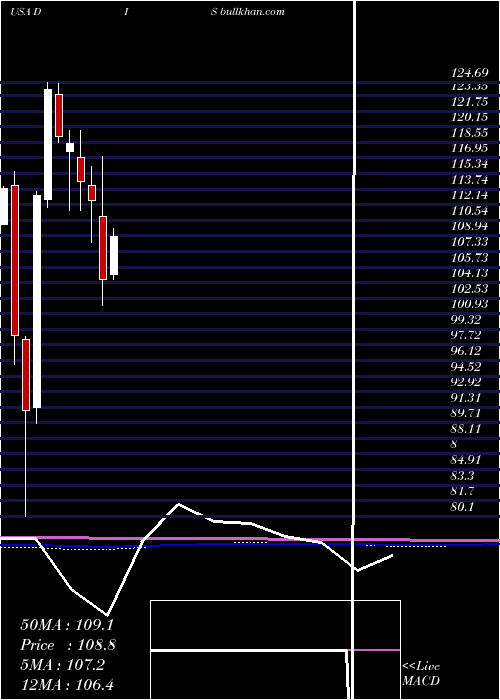Image resolution: width=500 pixels, height=700 pixels.
Task: Click the USA D header label
Action: pos(25,12)
